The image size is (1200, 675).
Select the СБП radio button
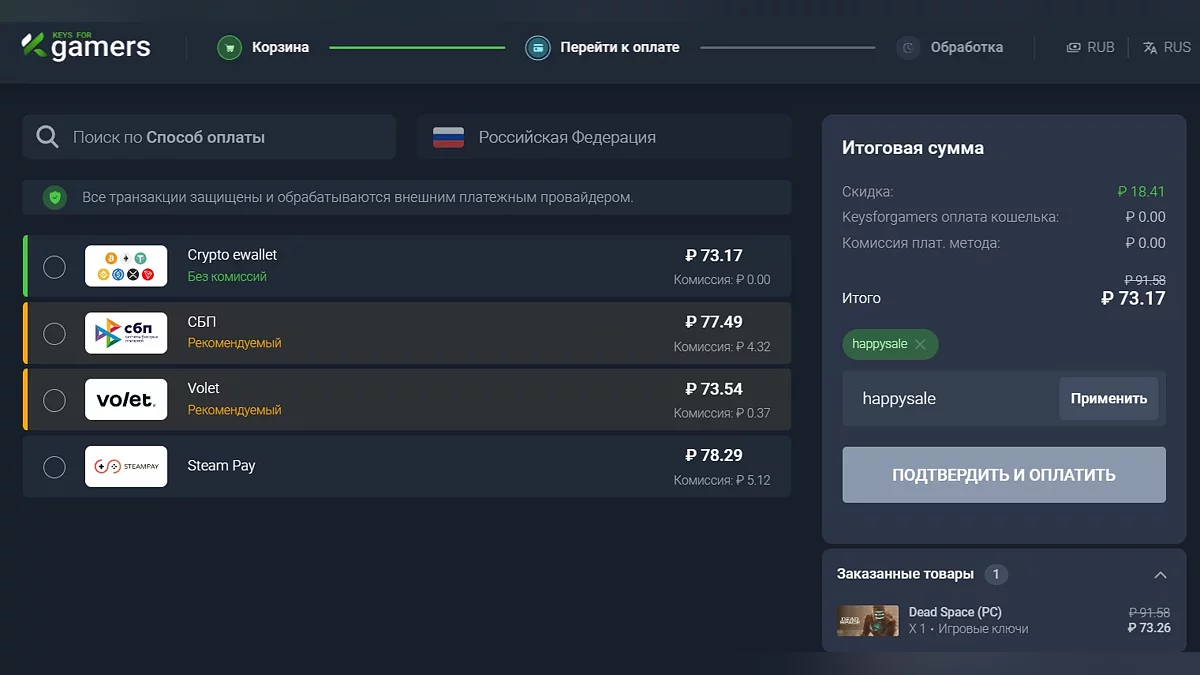(55, 333)
